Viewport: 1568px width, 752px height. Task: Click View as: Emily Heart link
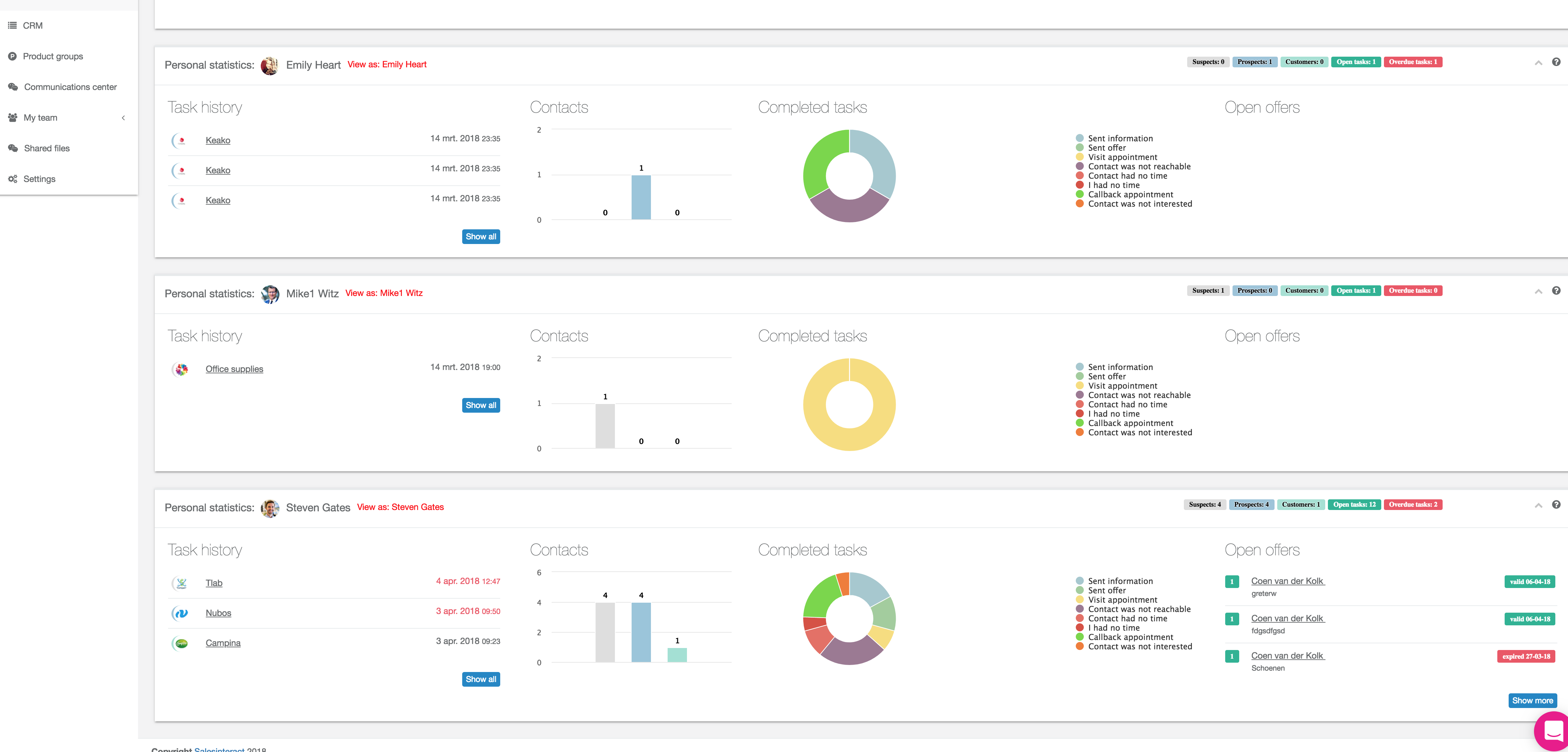tap(386, 64)
